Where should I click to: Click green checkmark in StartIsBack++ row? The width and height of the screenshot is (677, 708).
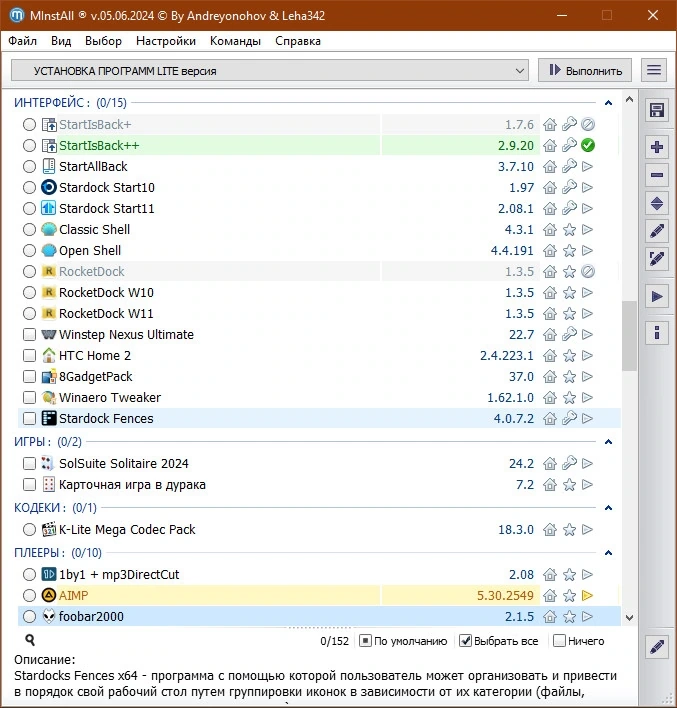pyautogui.click(x=588, y=145)
